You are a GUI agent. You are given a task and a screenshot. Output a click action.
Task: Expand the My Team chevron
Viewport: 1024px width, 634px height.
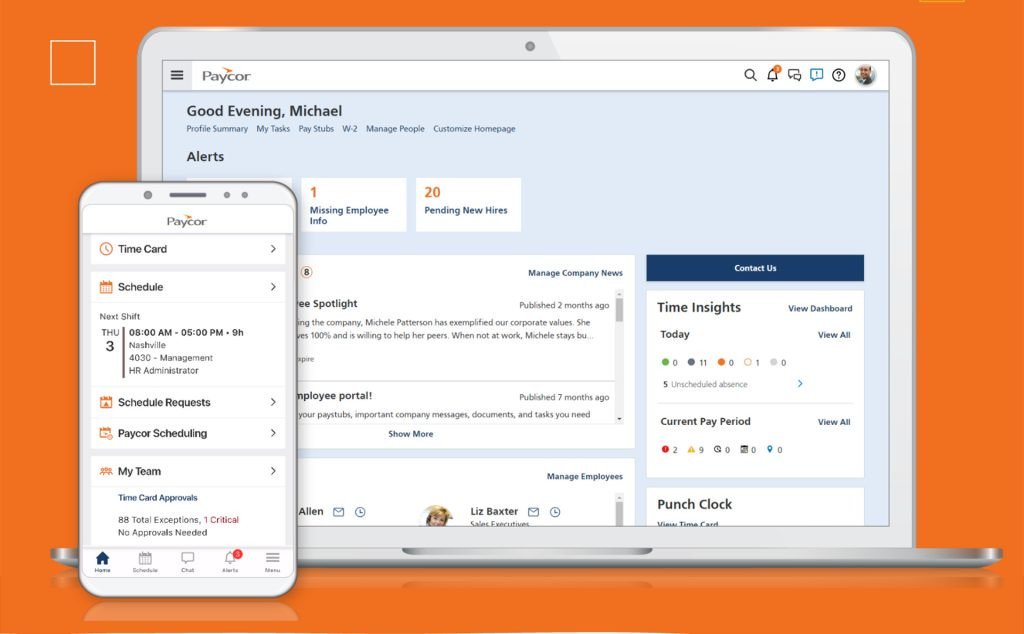273,471
